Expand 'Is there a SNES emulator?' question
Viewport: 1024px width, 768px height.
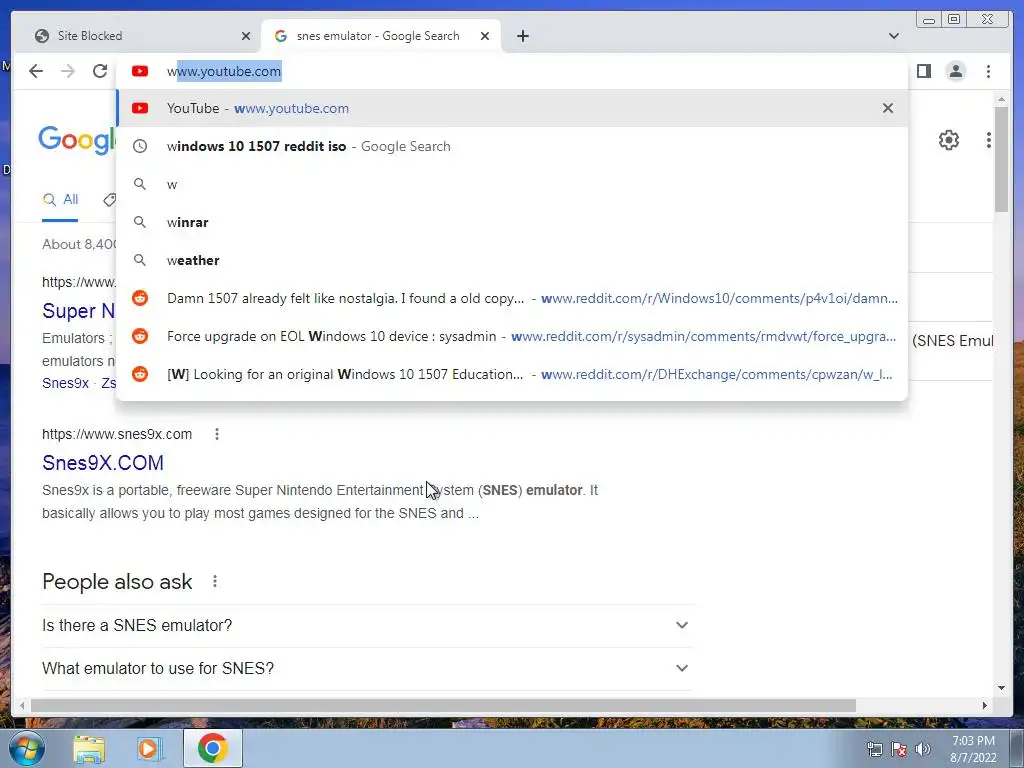[x=366, y=625]
